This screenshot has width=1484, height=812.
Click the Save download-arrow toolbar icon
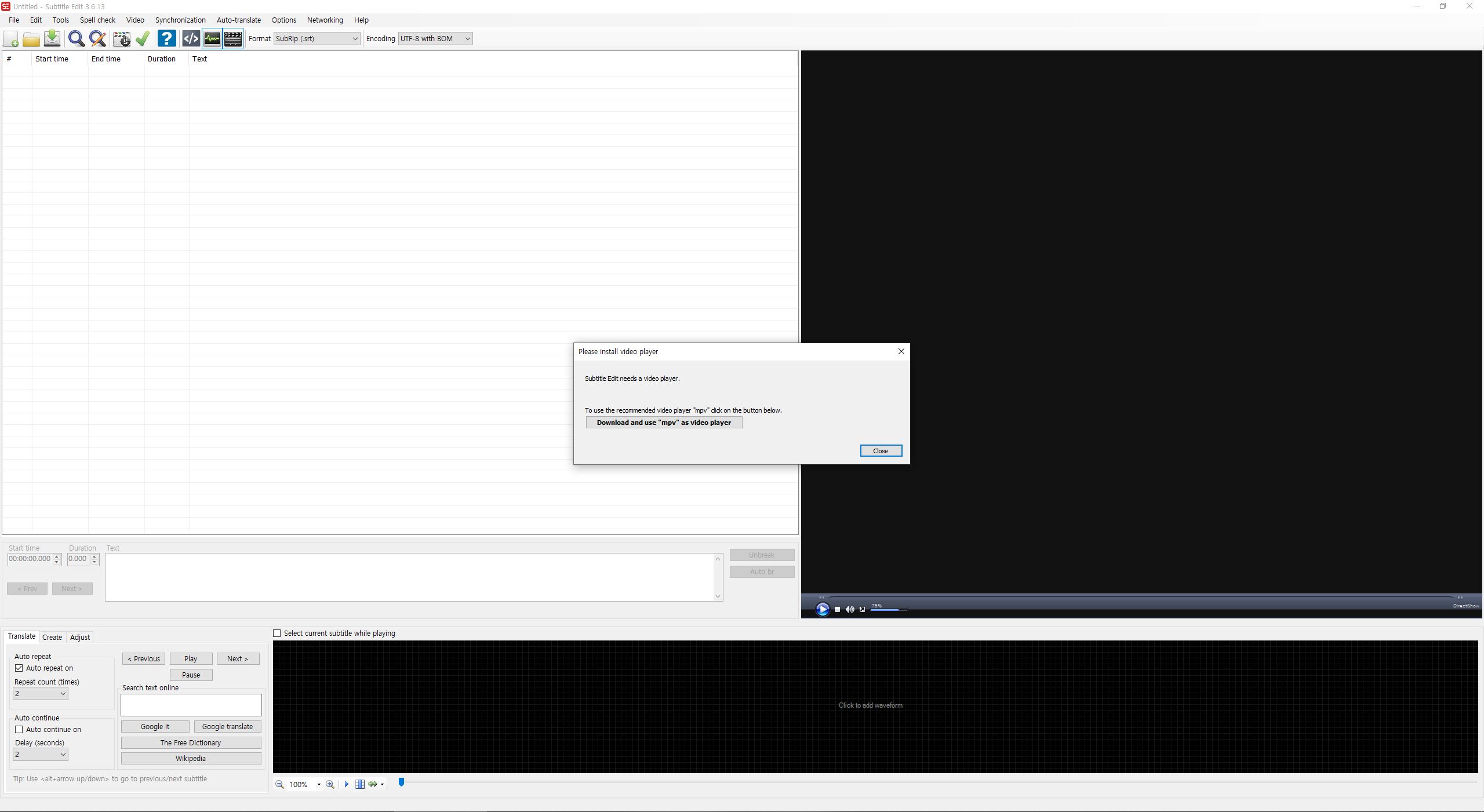coord(52,39)
